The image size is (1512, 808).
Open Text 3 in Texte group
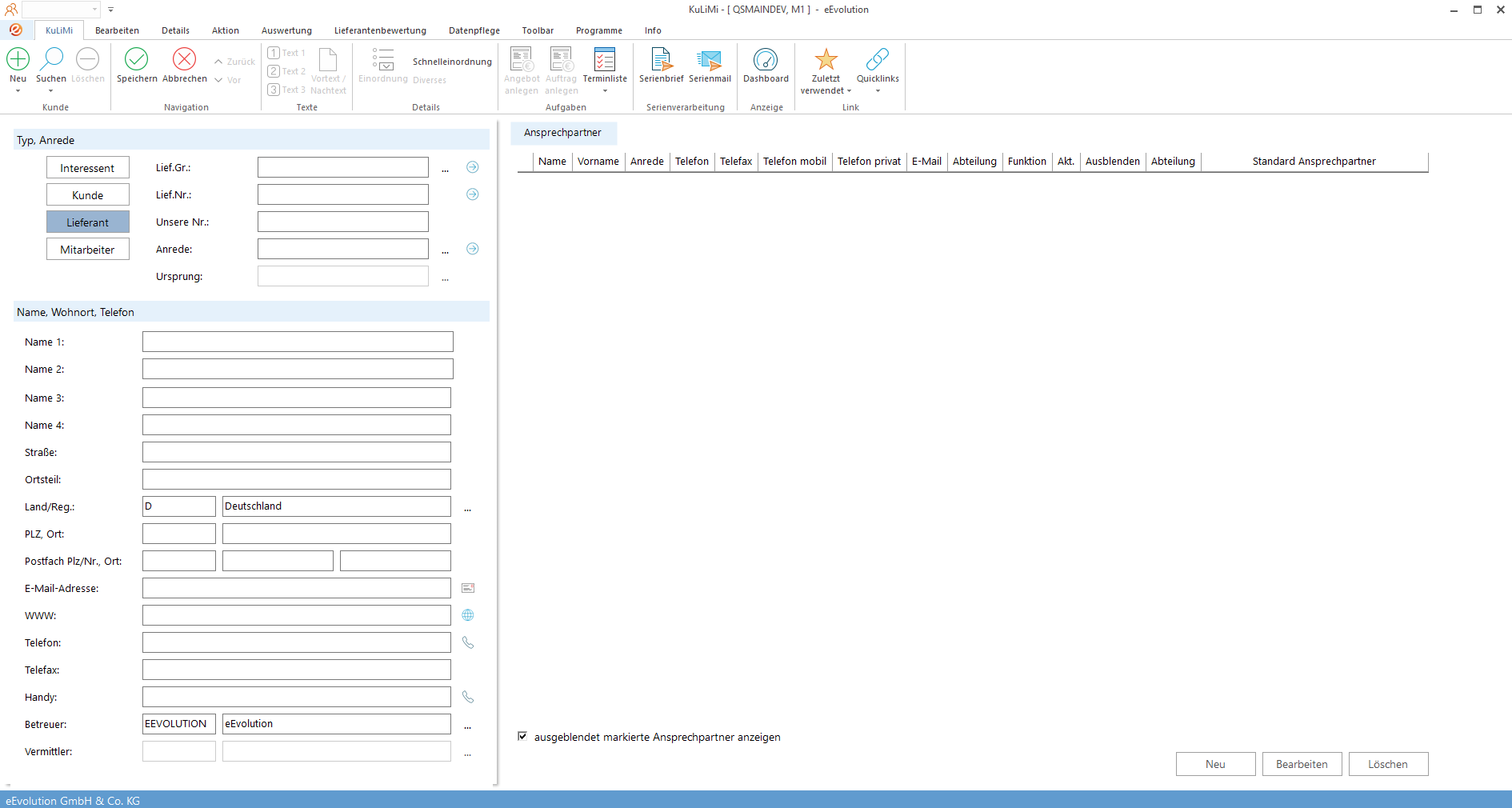point(286,90)
